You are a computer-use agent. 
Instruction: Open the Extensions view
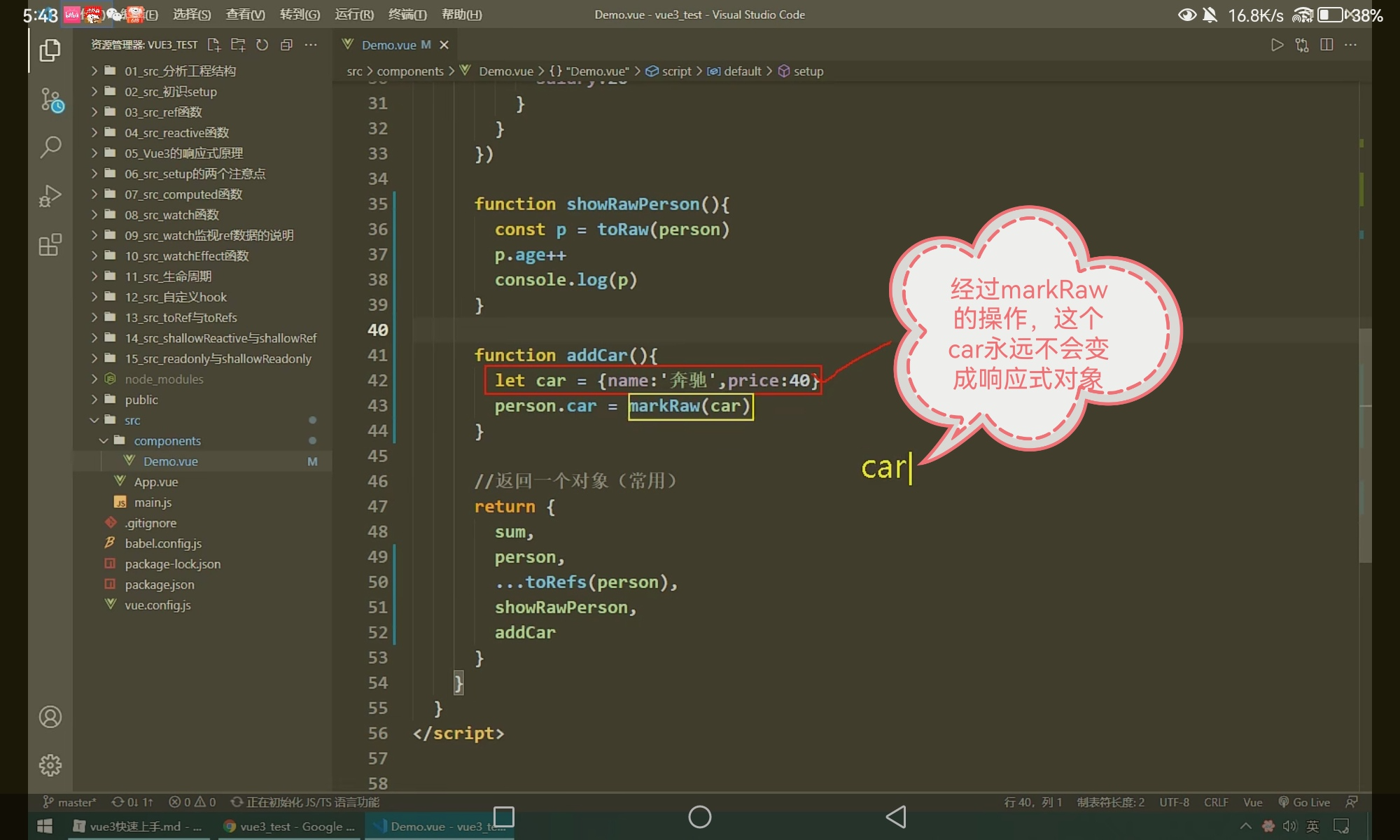[x=50, y=245]
